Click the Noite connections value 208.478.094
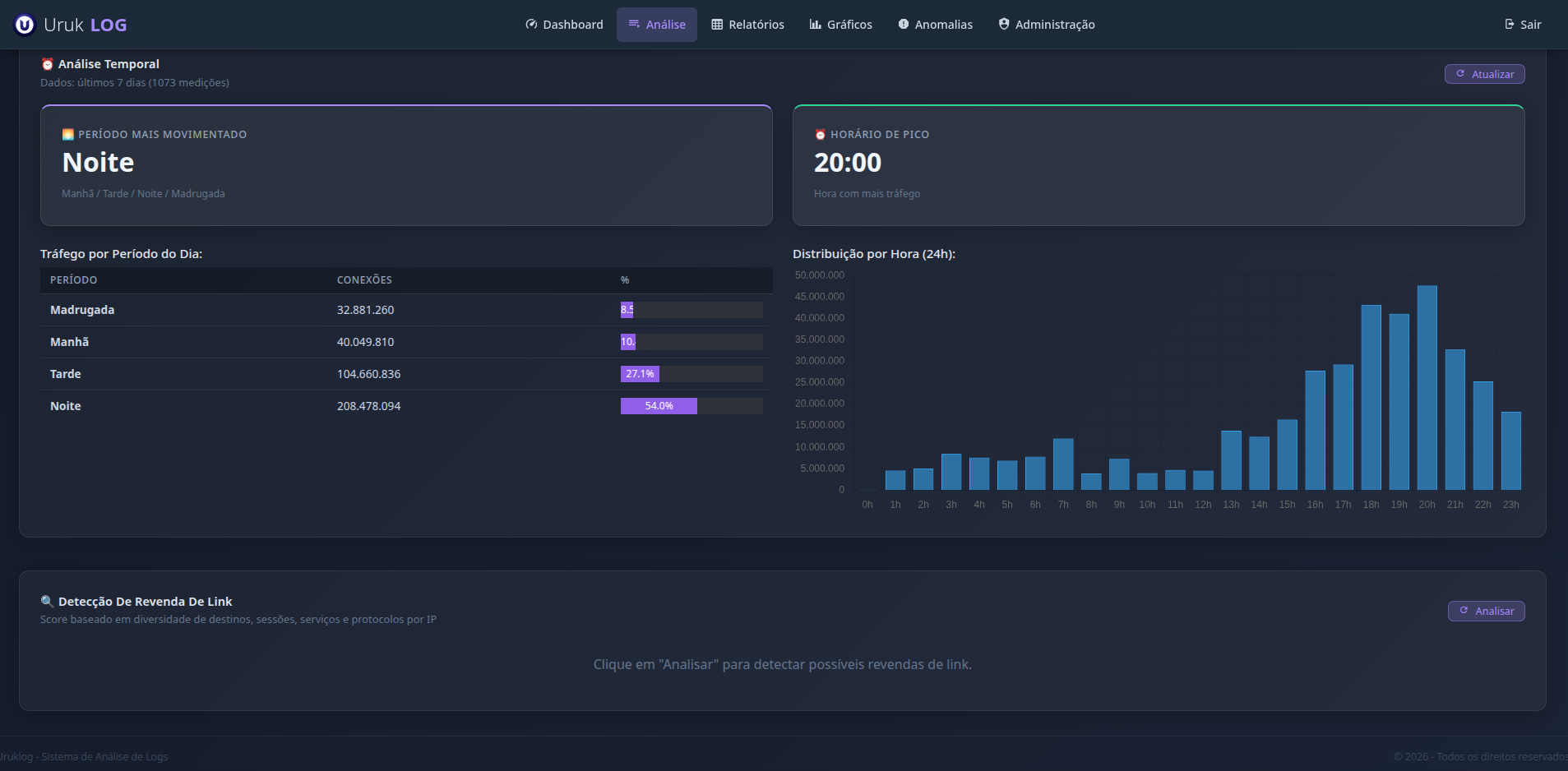The height and width of the screenshot is (771, 1568). coord(368,406)
